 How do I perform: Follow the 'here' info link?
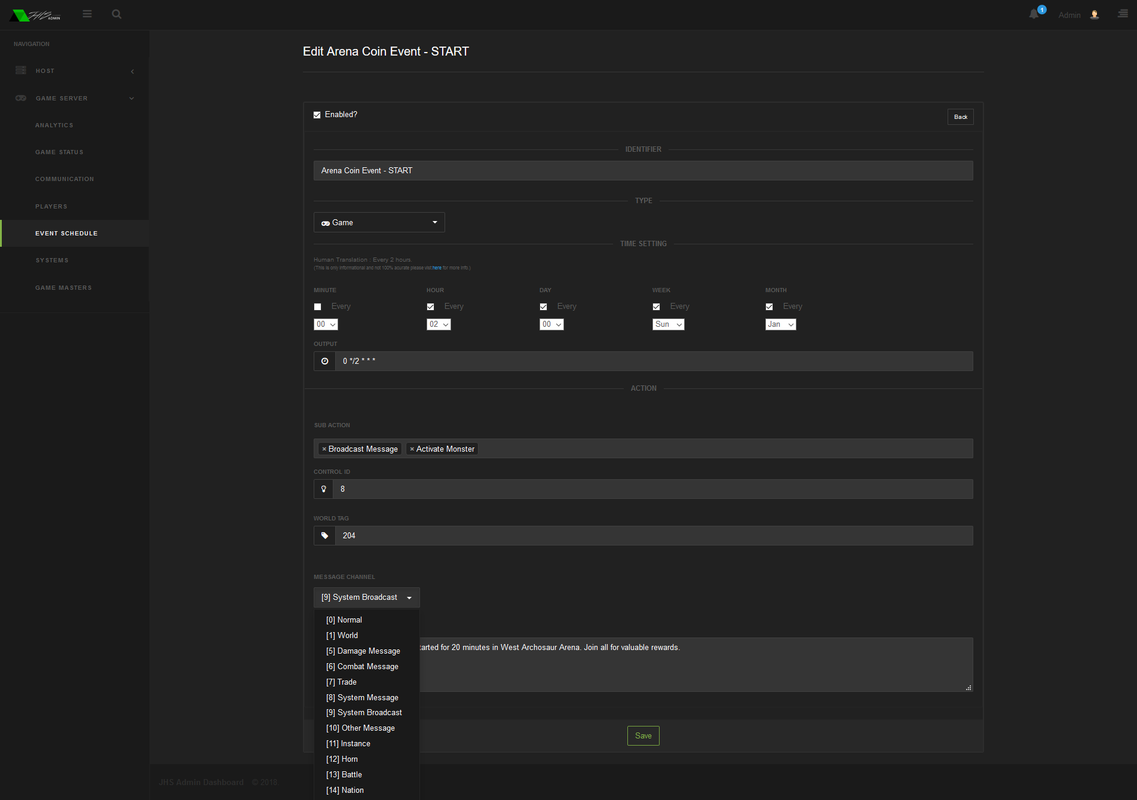[437, 268]
